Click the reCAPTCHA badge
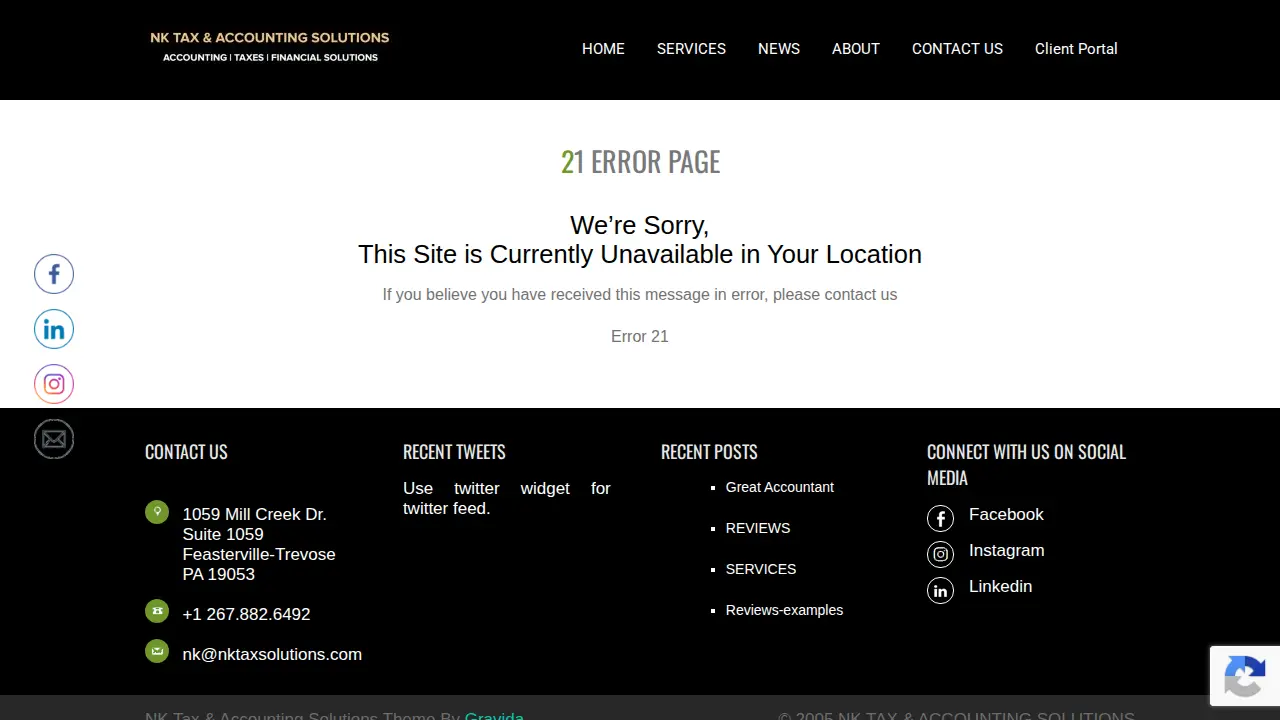 pyautogui.click(x=1245, y=676)
